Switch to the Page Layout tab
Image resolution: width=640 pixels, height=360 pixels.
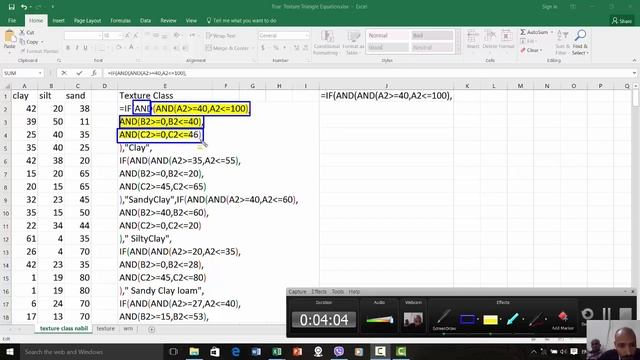point(87,20)
